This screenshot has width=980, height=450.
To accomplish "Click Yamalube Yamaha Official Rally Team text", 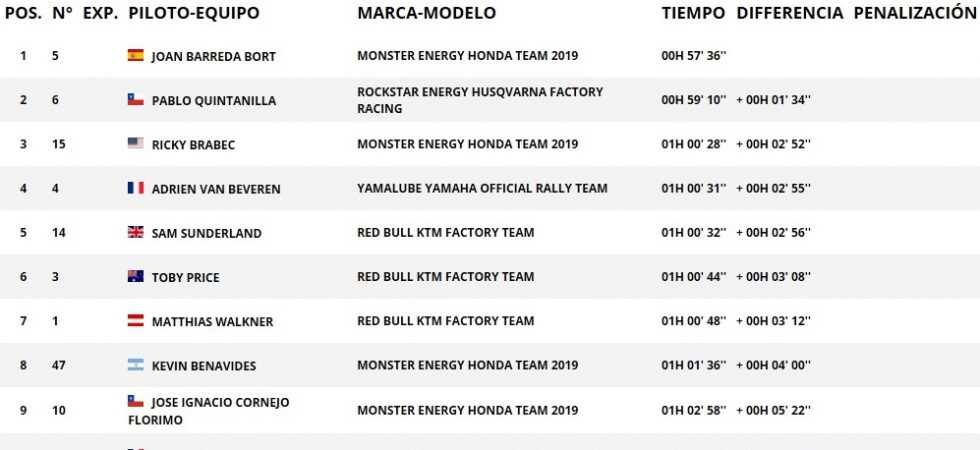I will pos(482,188).
